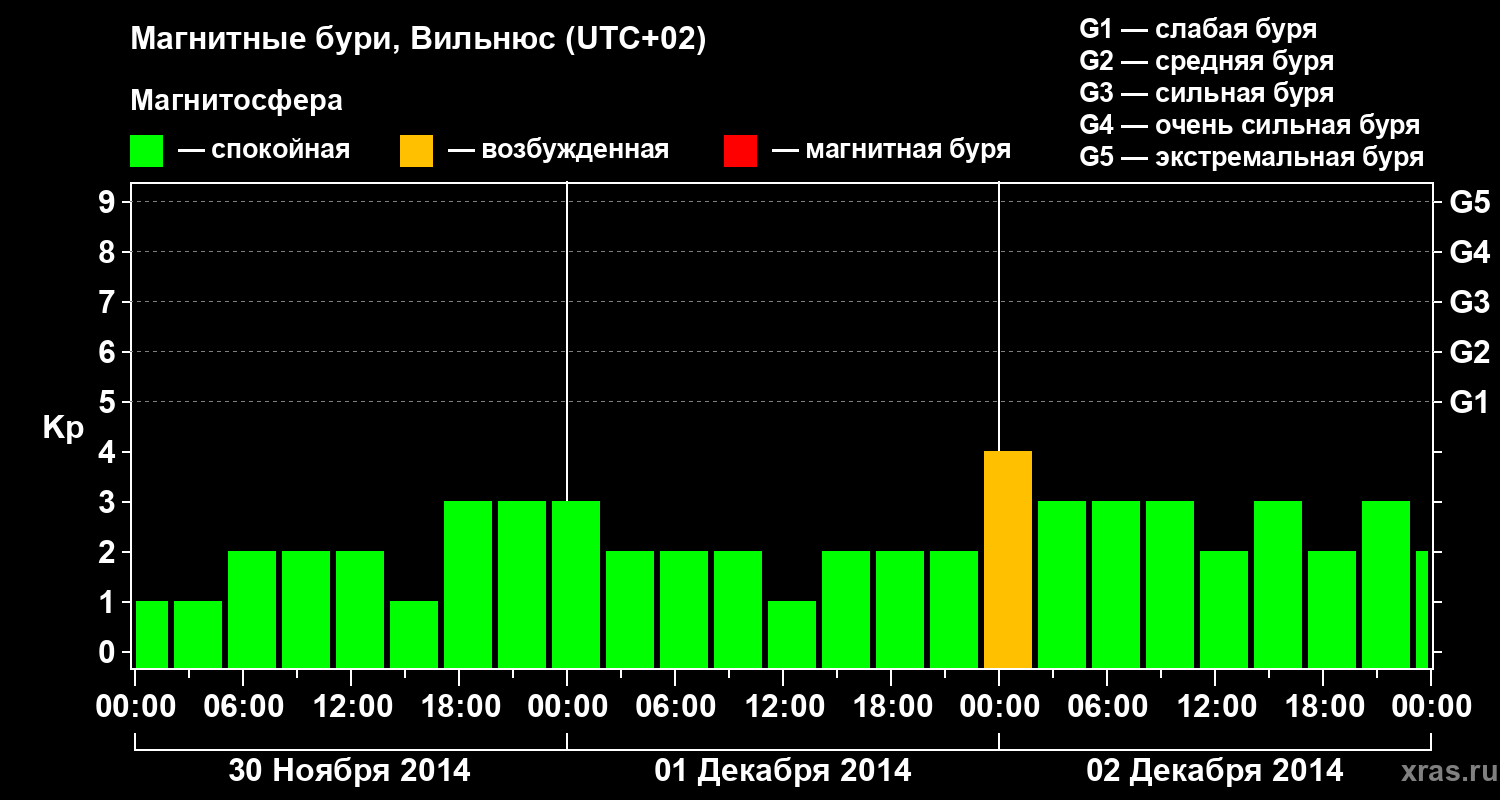Image resolution: width=1500 pixels, height=800 pixels.
Task: Click the right-axis 'G3' level label
Action: (x=1469, y=302)
